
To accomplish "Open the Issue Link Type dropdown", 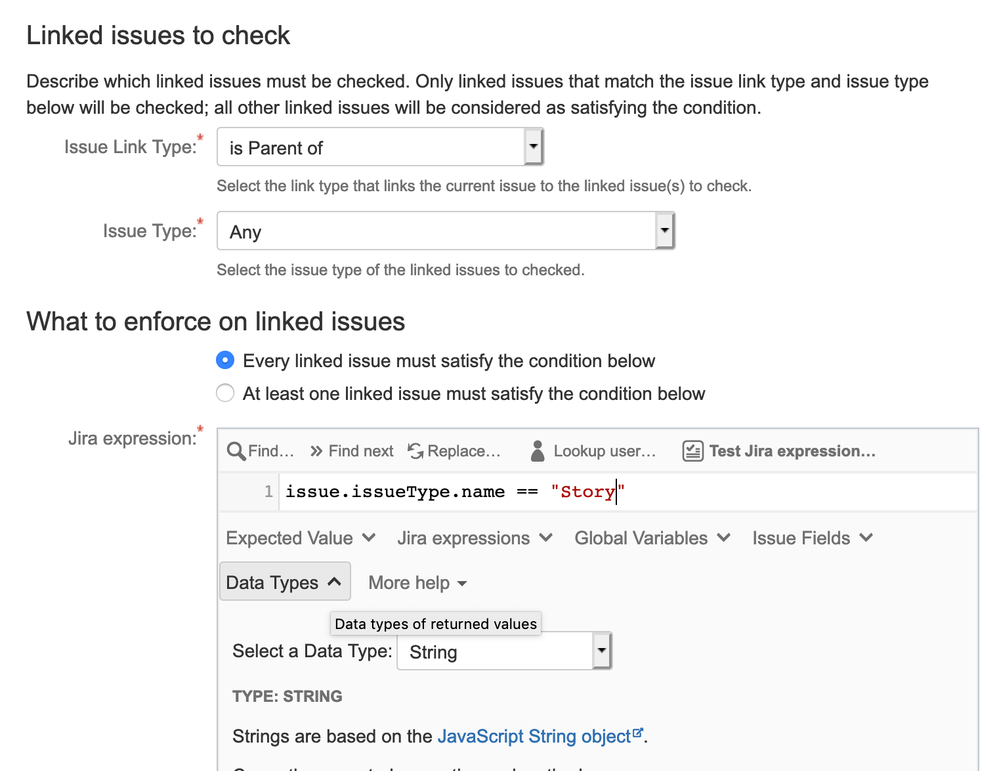I will click(380, 147).
